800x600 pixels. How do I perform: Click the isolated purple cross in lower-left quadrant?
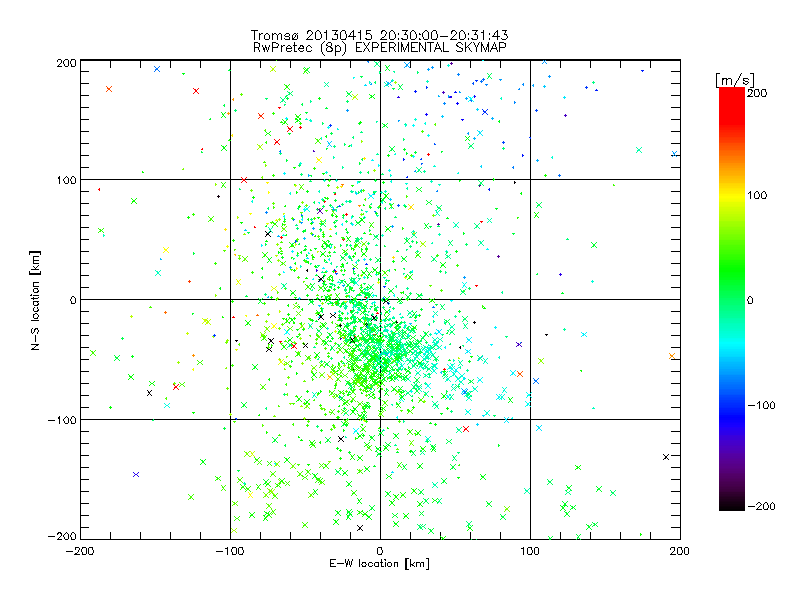(x=136, y=474)
